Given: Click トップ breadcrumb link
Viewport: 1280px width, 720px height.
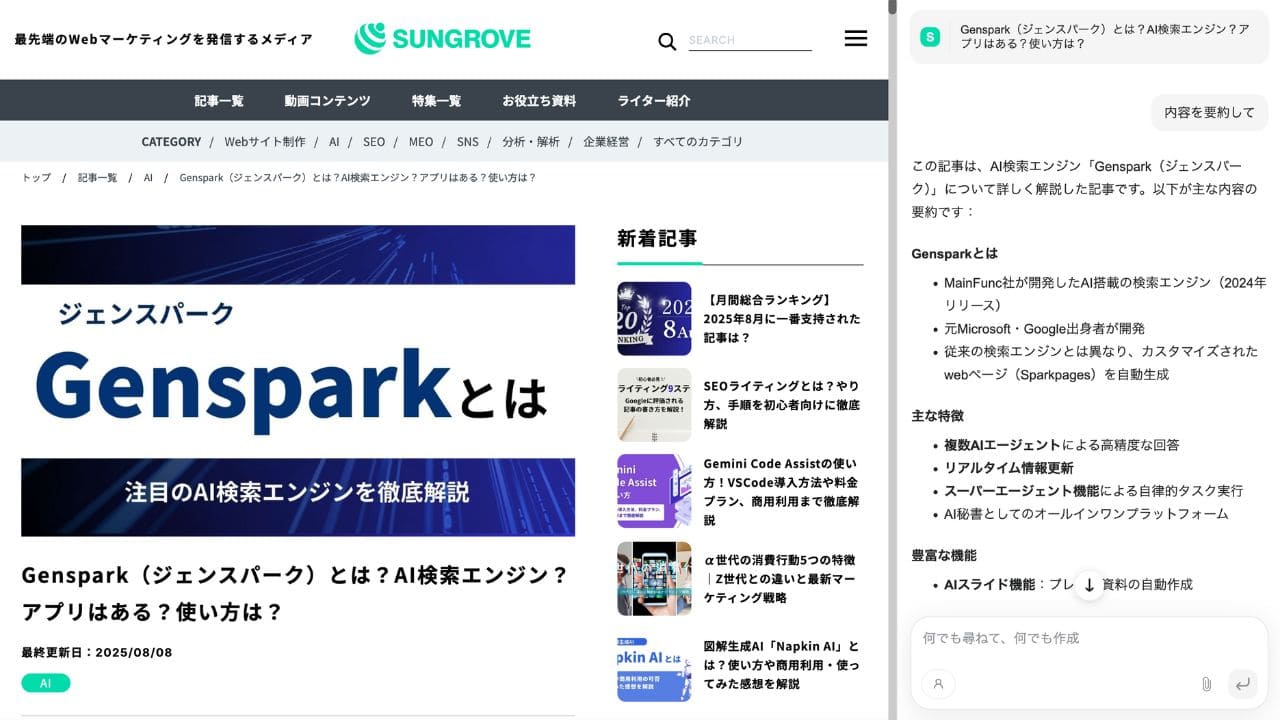Looking at the screenshot, I should point(36,178).
